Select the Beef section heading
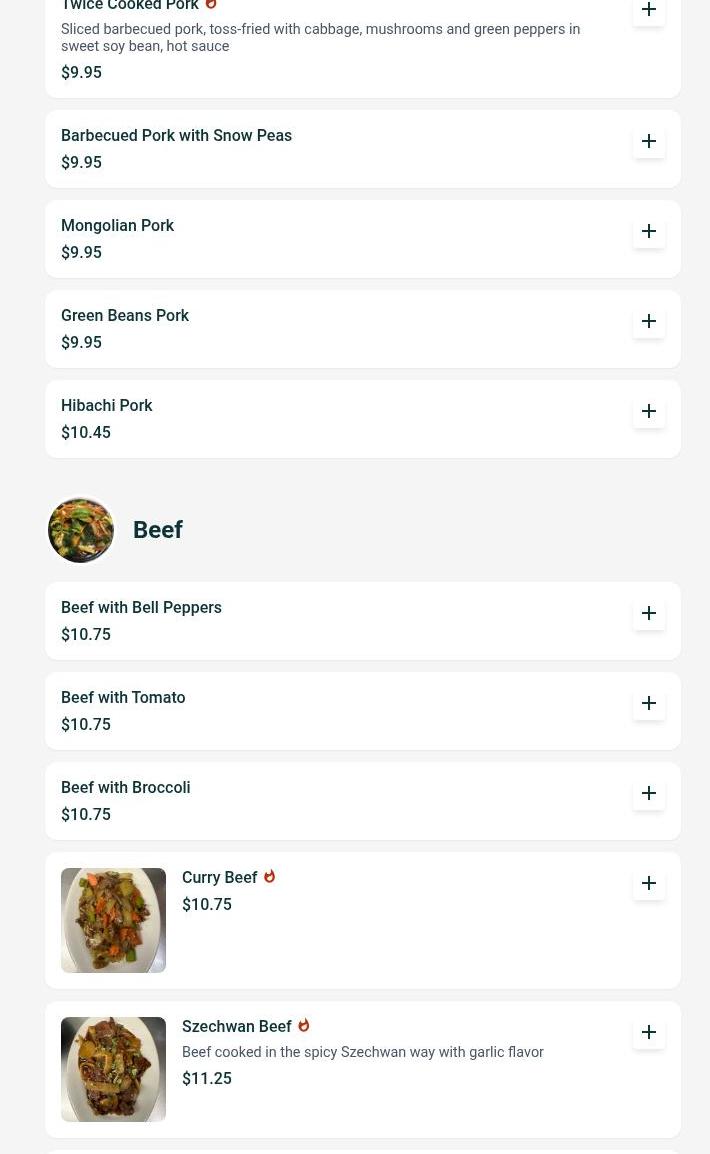Viewport: 710px width, 1154px height. 157,530
